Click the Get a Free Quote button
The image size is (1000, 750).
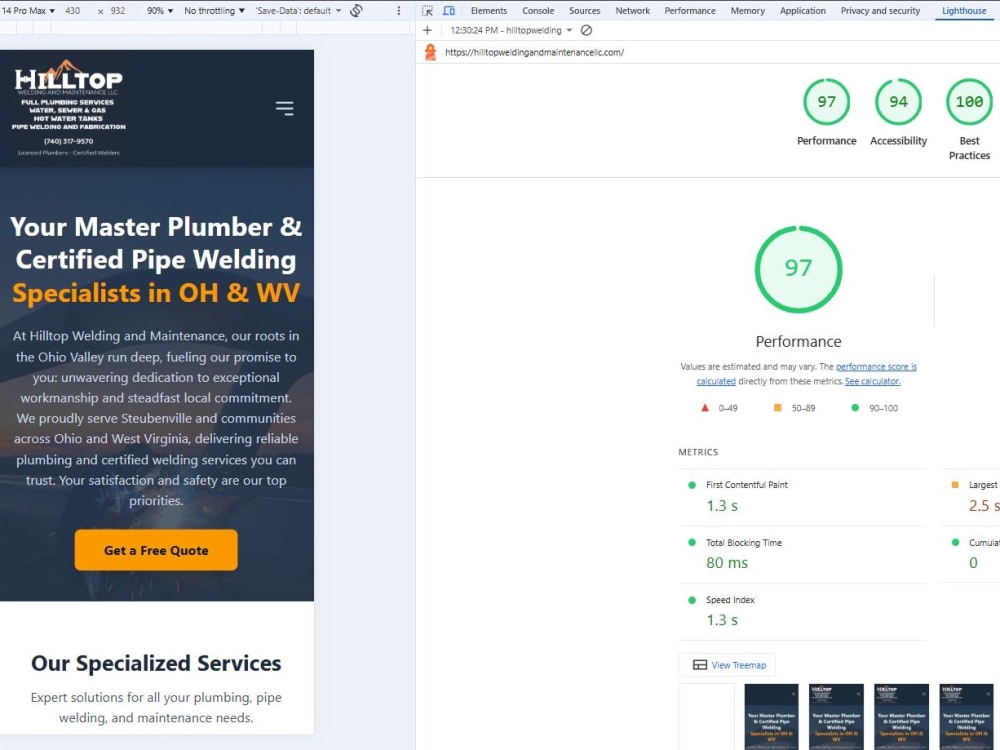(156, 550)
